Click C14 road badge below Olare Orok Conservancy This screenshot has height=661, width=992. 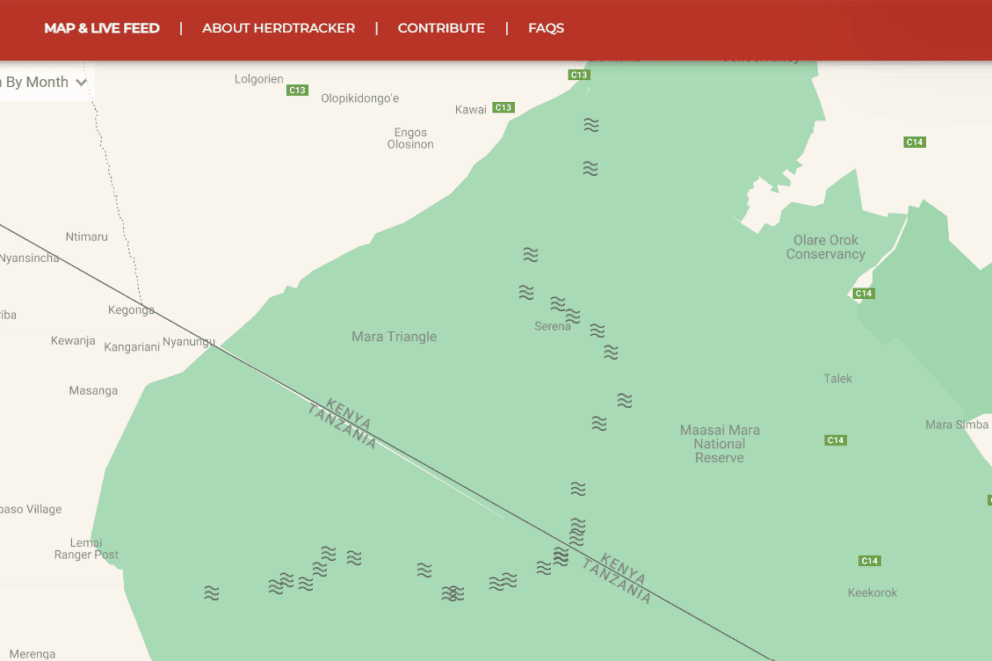864,293
